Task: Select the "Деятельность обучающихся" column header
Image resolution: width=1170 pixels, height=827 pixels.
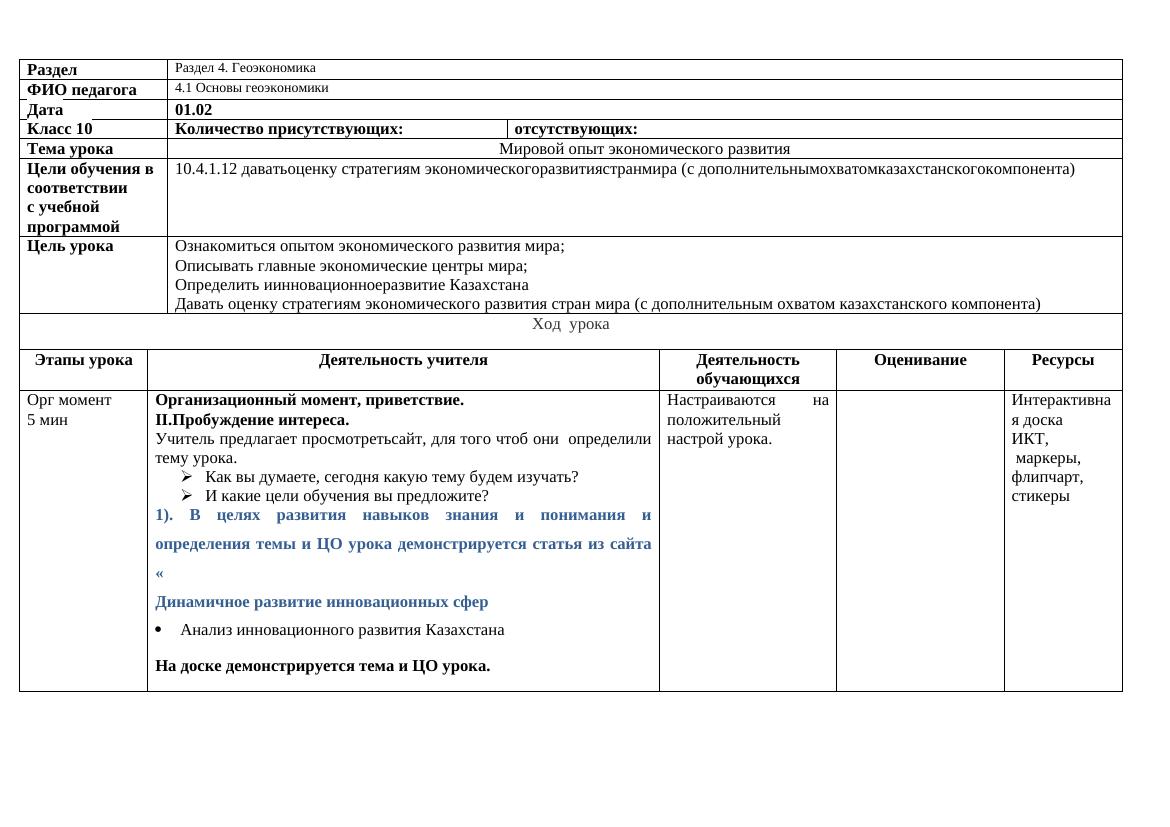Action: tap(747, 370)
